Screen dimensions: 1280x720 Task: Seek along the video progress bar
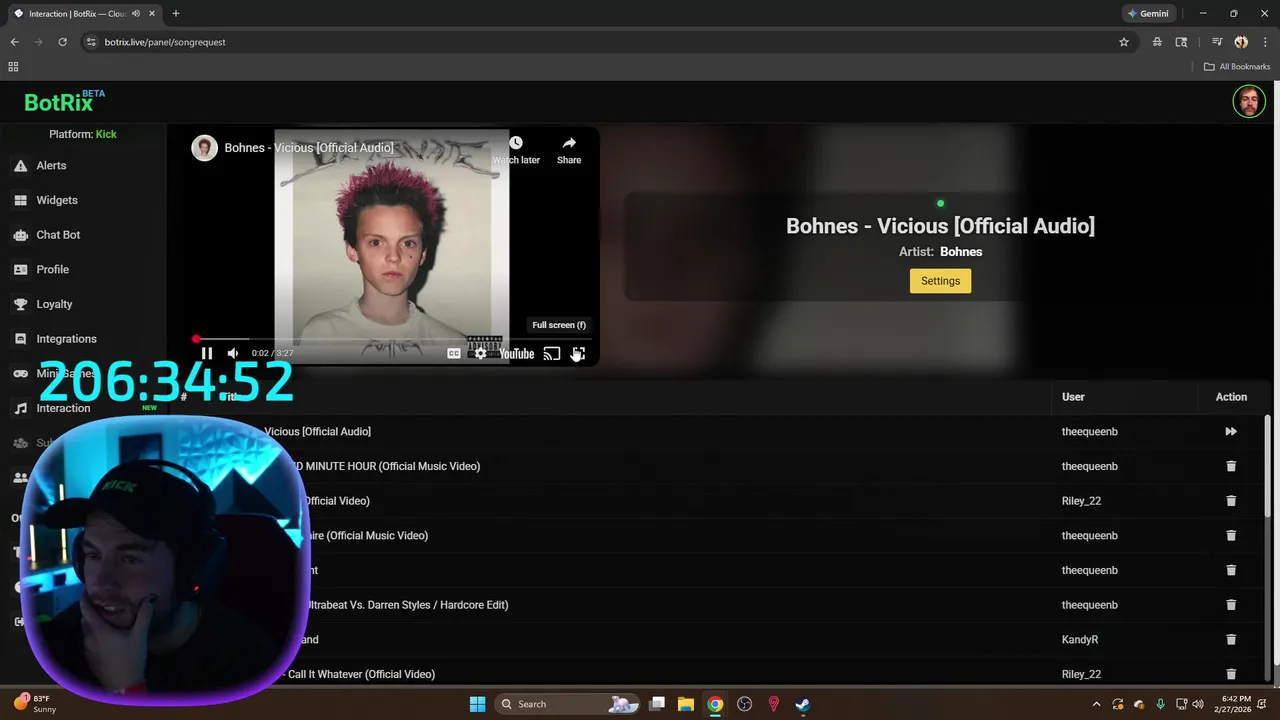pyautogui.click(x=393, y=339)
